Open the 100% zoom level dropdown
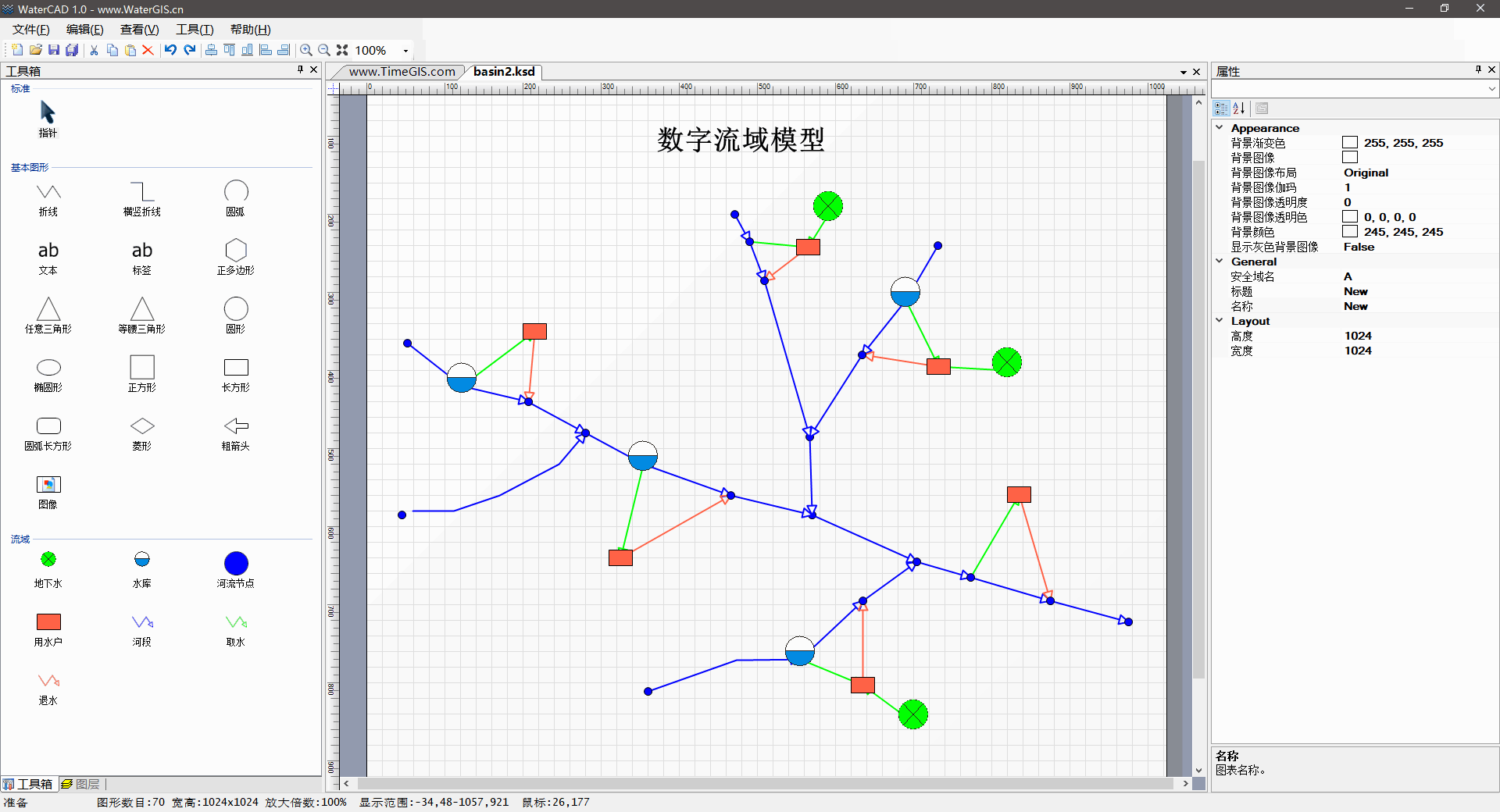Viewport: 1500px width, 812px height. pyautogui.click(x=405, y=51)
